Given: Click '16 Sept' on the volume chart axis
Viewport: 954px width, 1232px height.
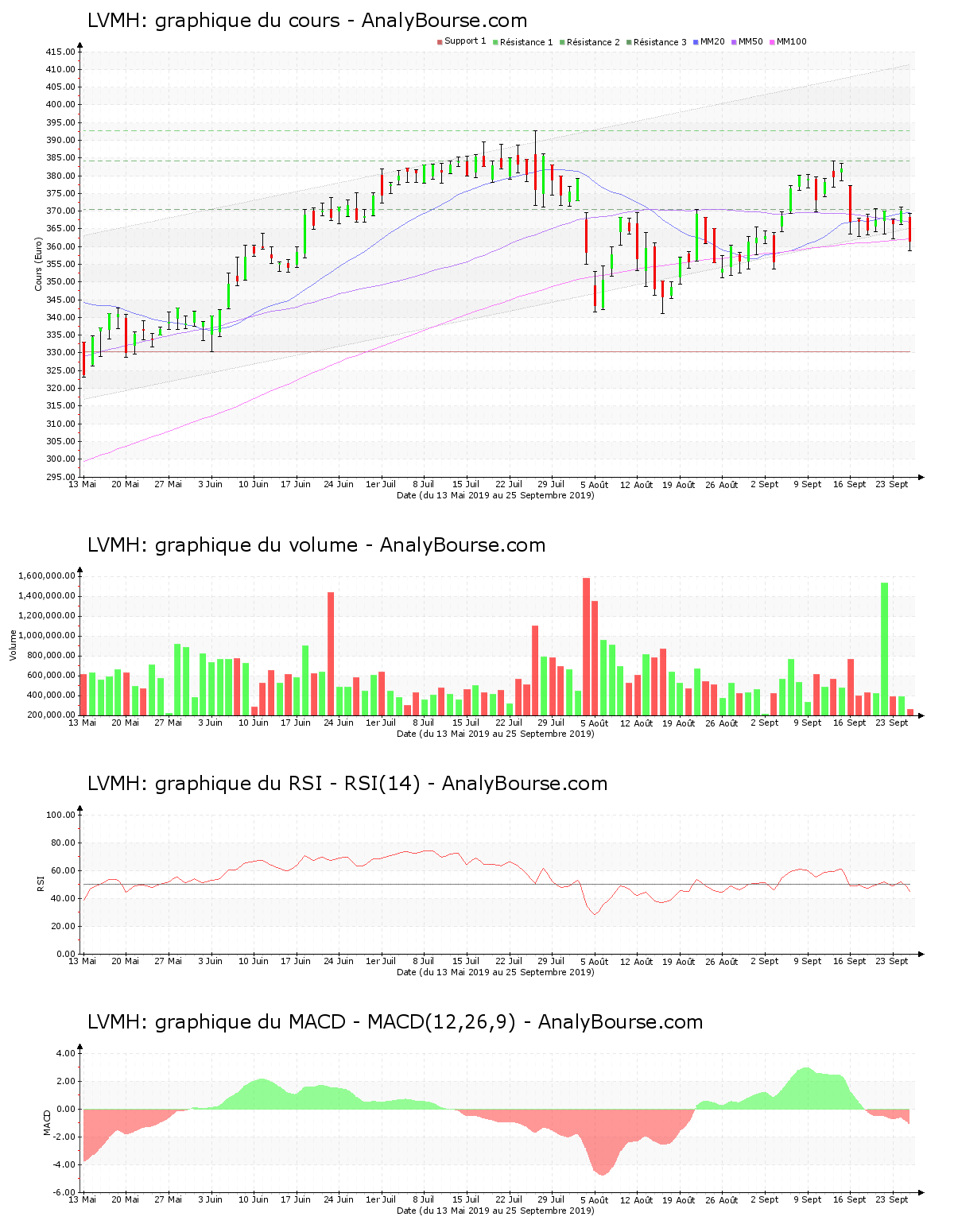Looking at the screenshot, I should click(850, 723).
